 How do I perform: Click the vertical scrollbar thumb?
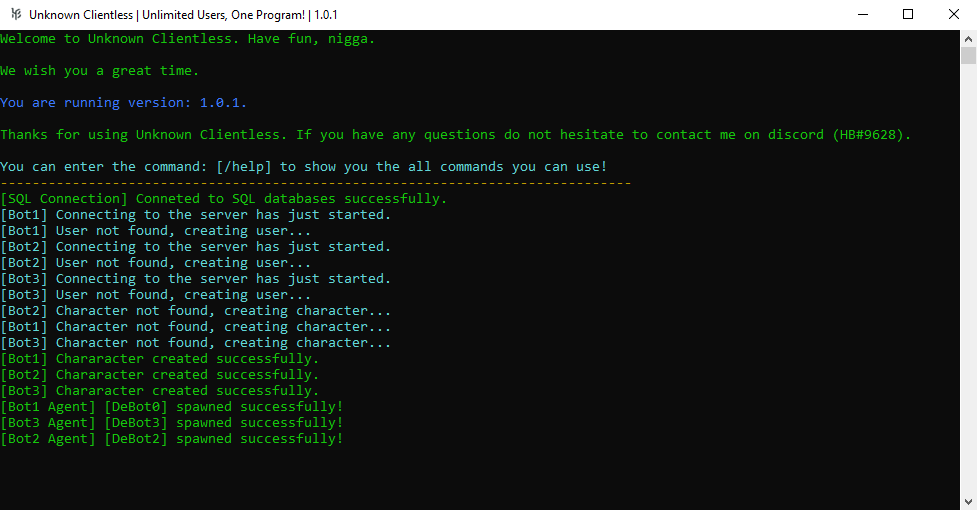point(968,55)
